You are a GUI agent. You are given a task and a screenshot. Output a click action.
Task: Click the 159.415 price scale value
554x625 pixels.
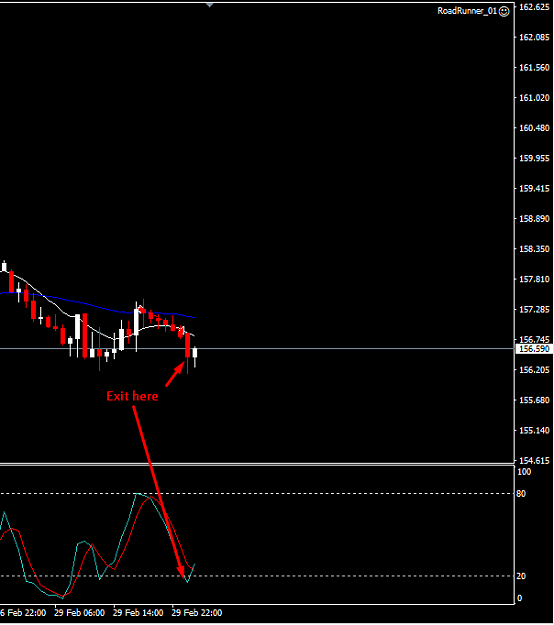click(x=534, y=189)
